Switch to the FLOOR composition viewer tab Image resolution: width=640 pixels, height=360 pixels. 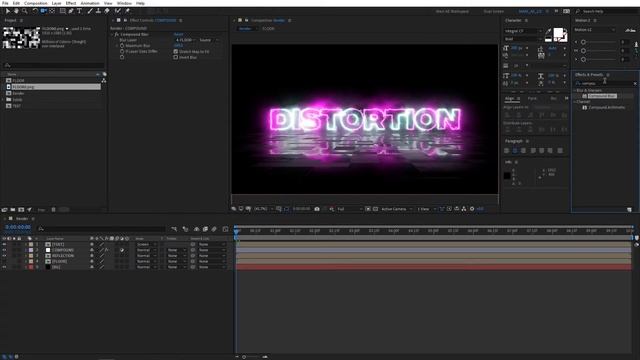coord(268,29)
